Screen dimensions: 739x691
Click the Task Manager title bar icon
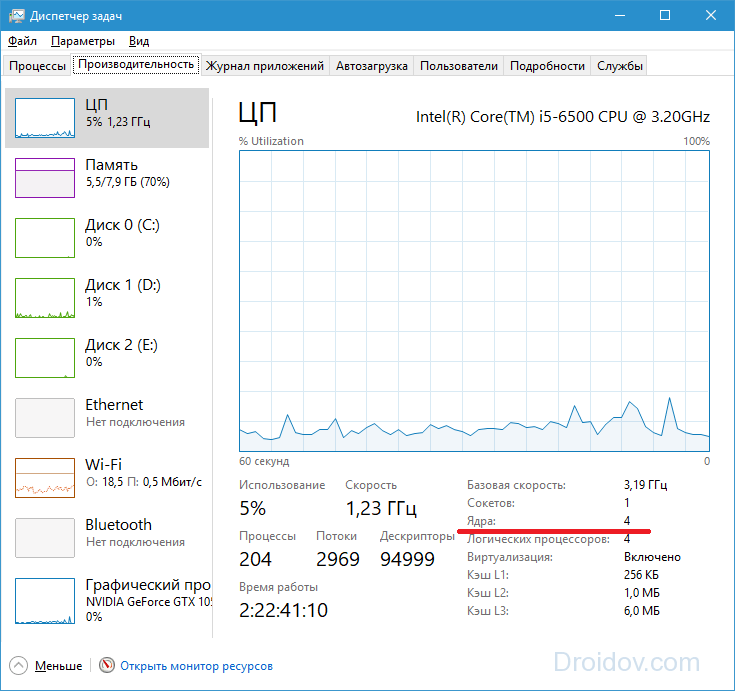pos(16,16)
